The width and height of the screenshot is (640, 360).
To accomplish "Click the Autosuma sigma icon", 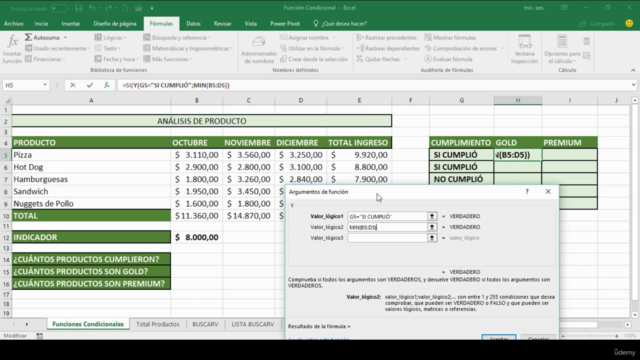I will [28, 37].
